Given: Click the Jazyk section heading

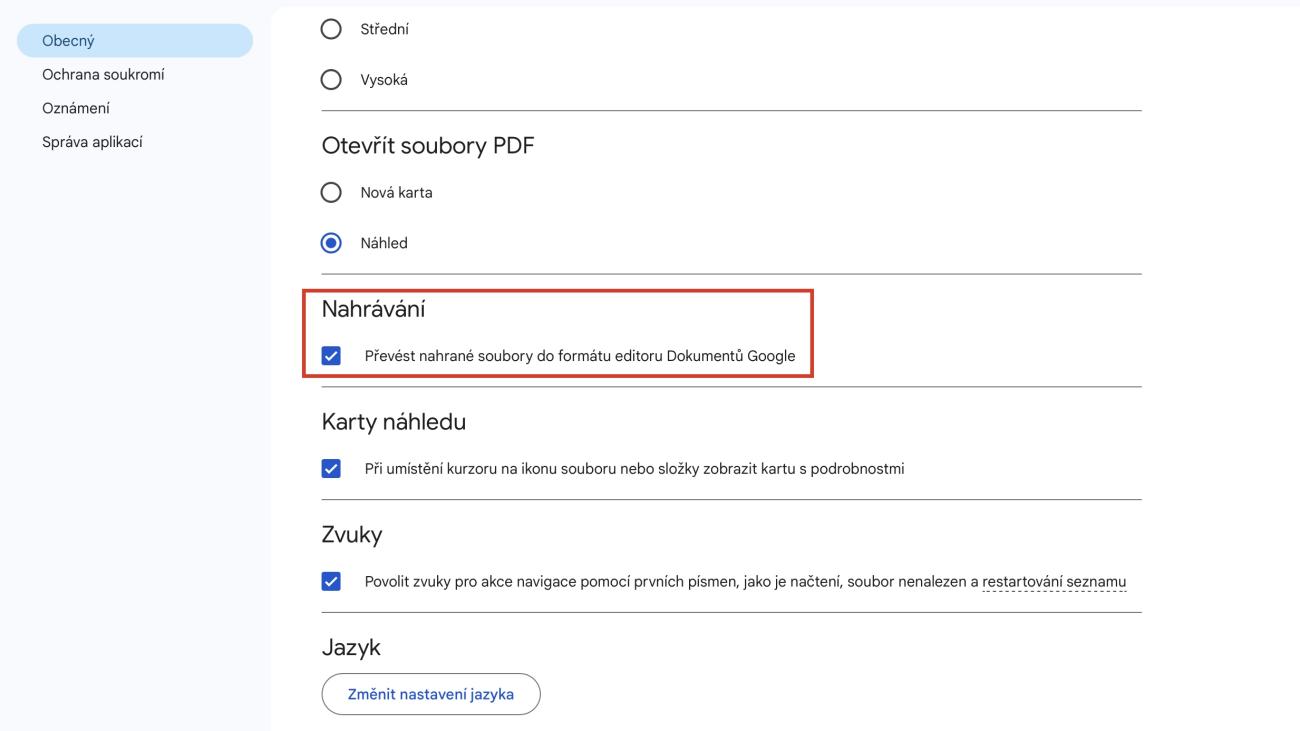Looking at the screenshot, I should [351, 648].
